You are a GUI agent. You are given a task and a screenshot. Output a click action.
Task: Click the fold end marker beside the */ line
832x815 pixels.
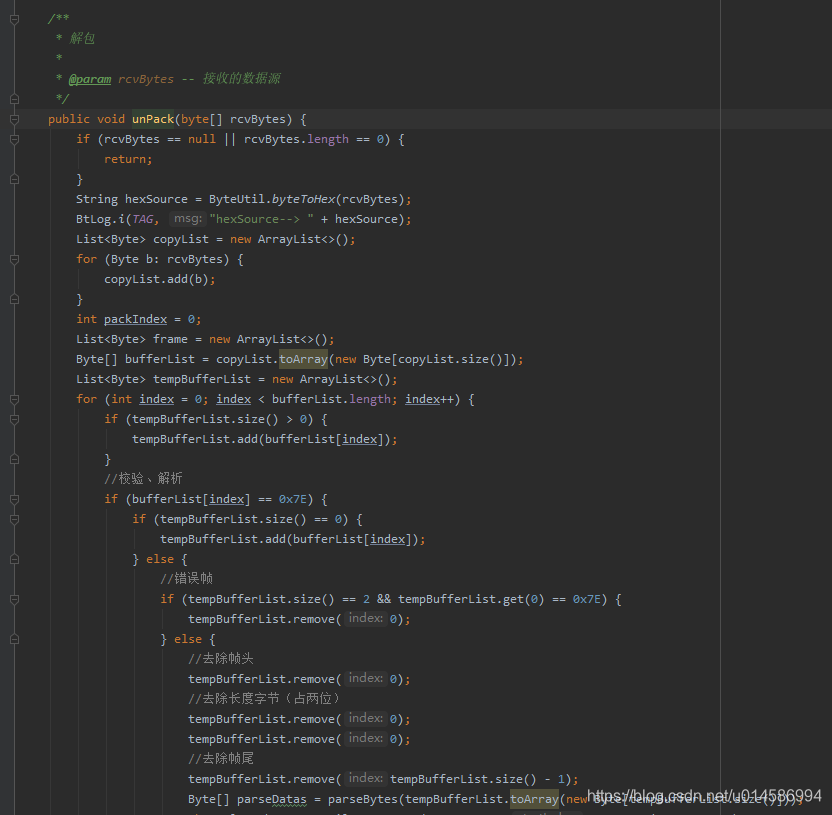[x=15, y=99]
